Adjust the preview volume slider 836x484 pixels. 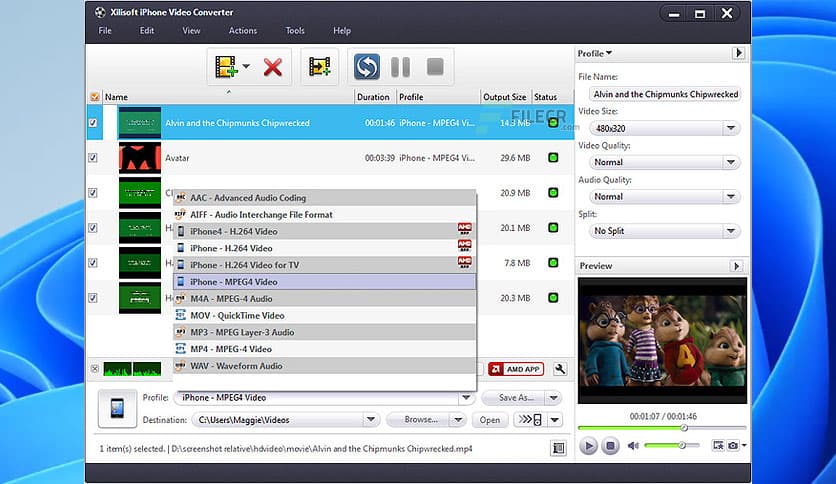(x=672, y=445)
